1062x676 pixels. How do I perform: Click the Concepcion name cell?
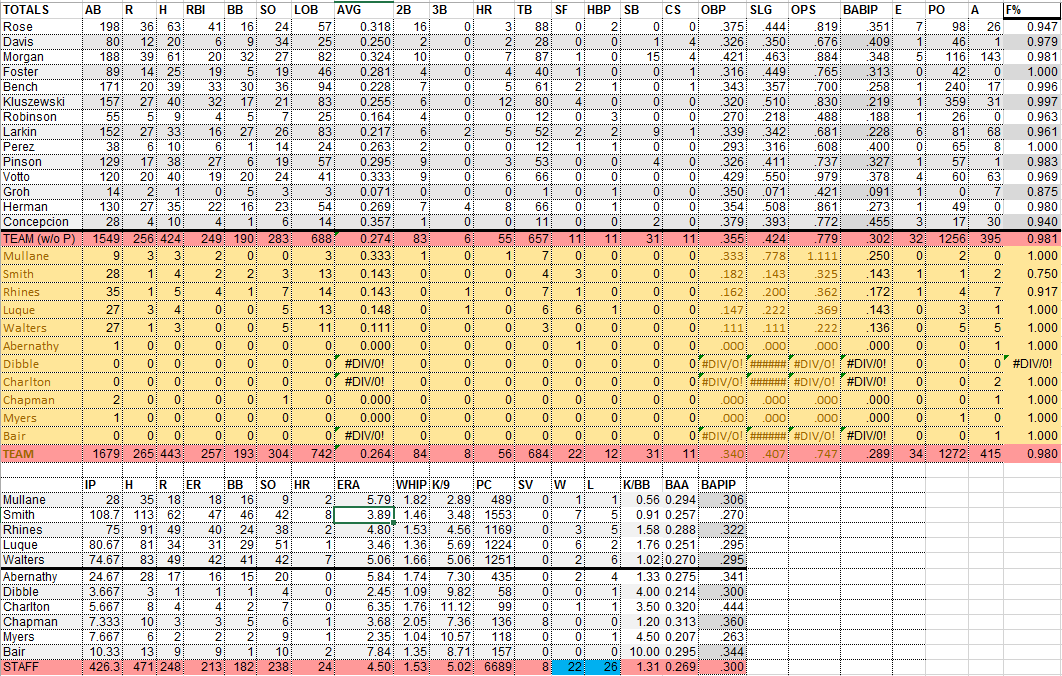point(41,221)
